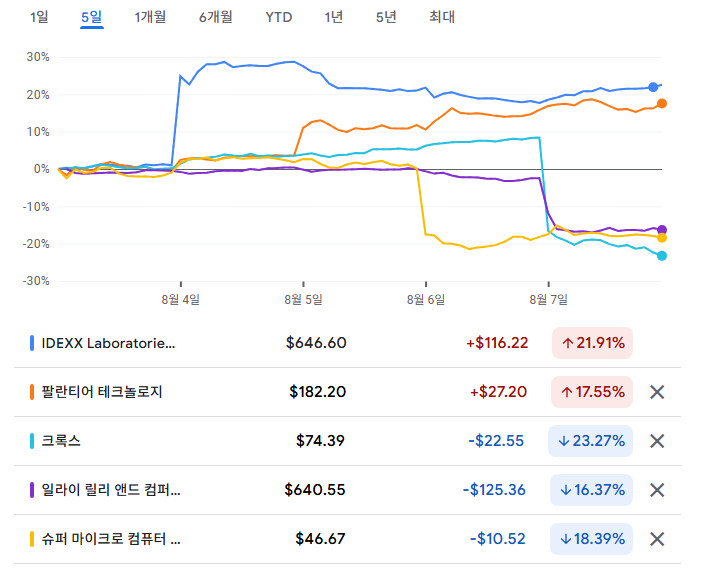The image size is (711, 571).
Task: Click the -$10.52 change value
Action: click(x=498, y=539)
